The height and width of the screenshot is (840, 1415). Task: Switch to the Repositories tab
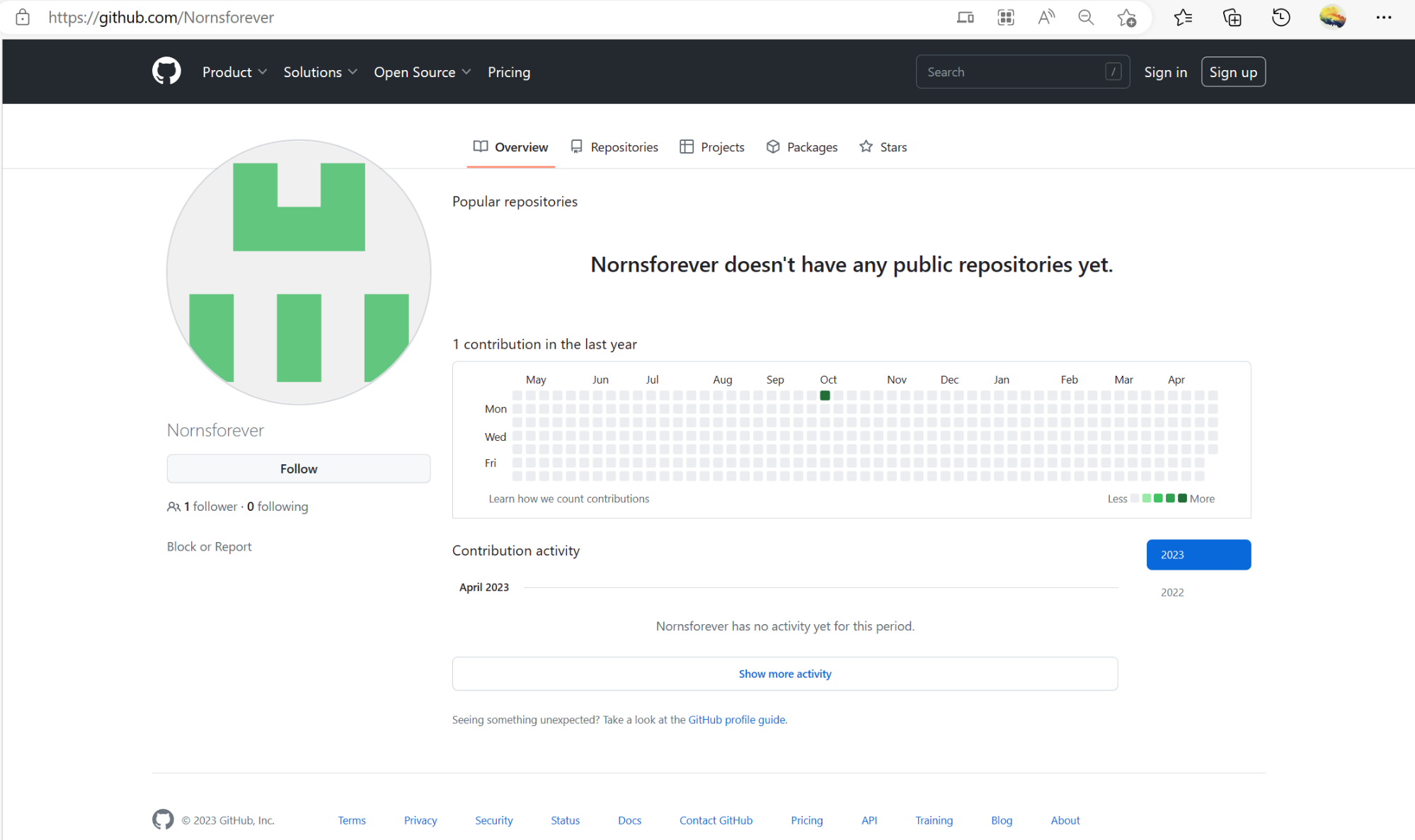[614, 147]
